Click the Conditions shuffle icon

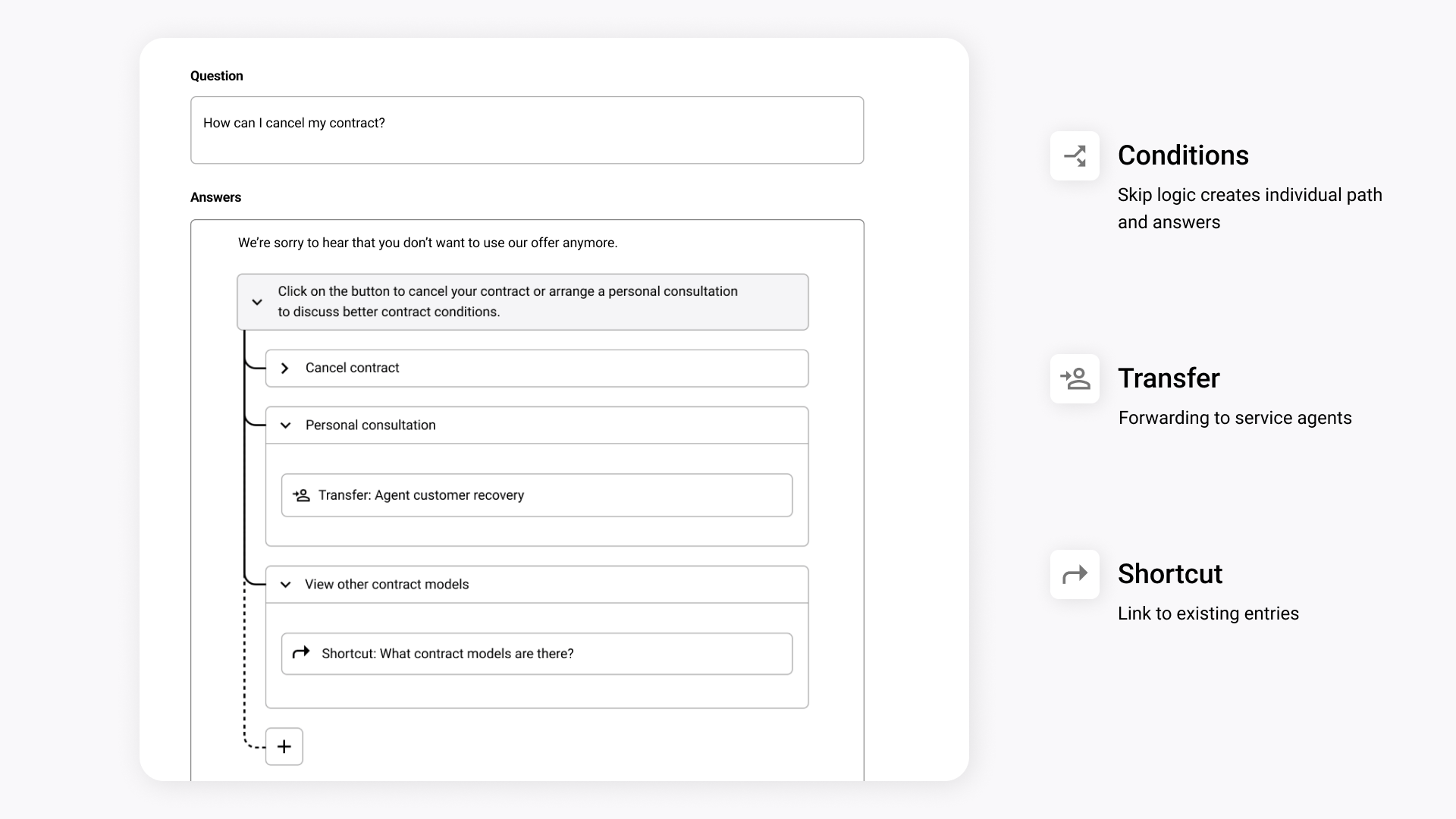(1075, 155)
